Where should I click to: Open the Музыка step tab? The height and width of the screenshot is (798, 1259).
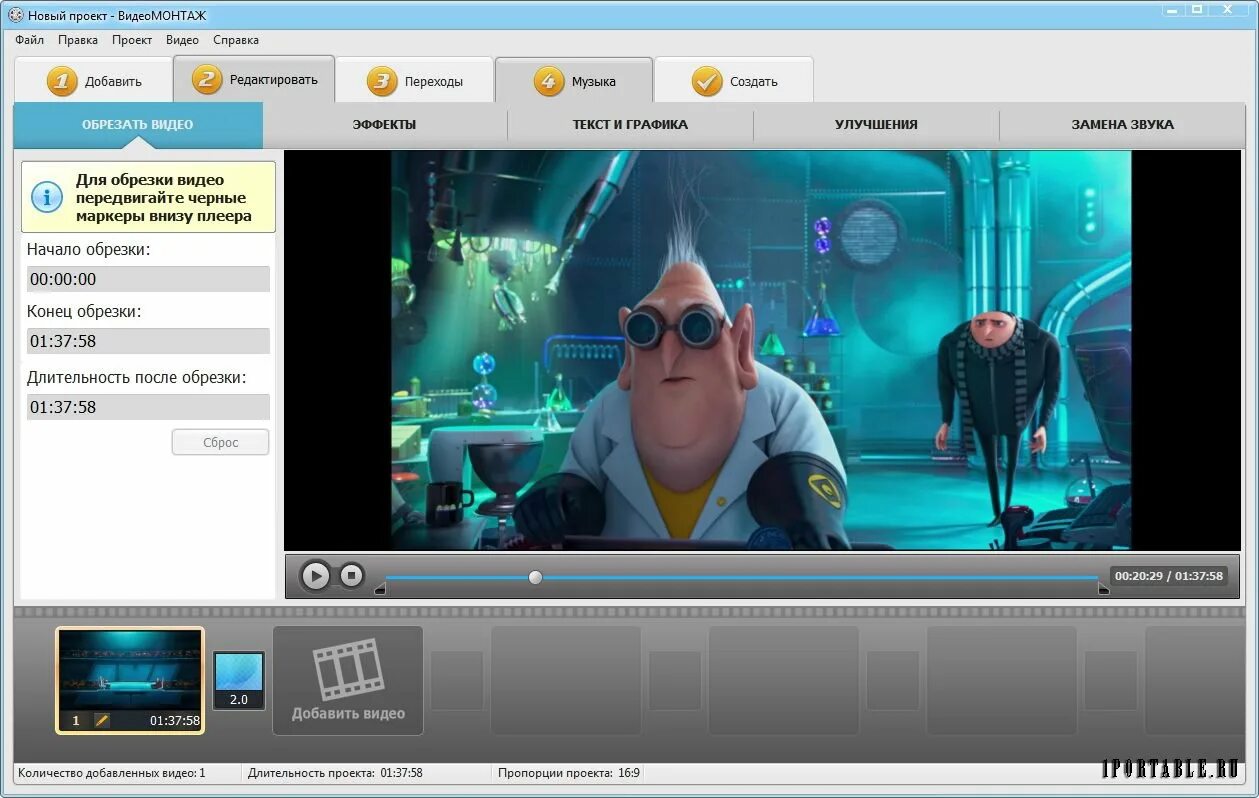point(574,81)
